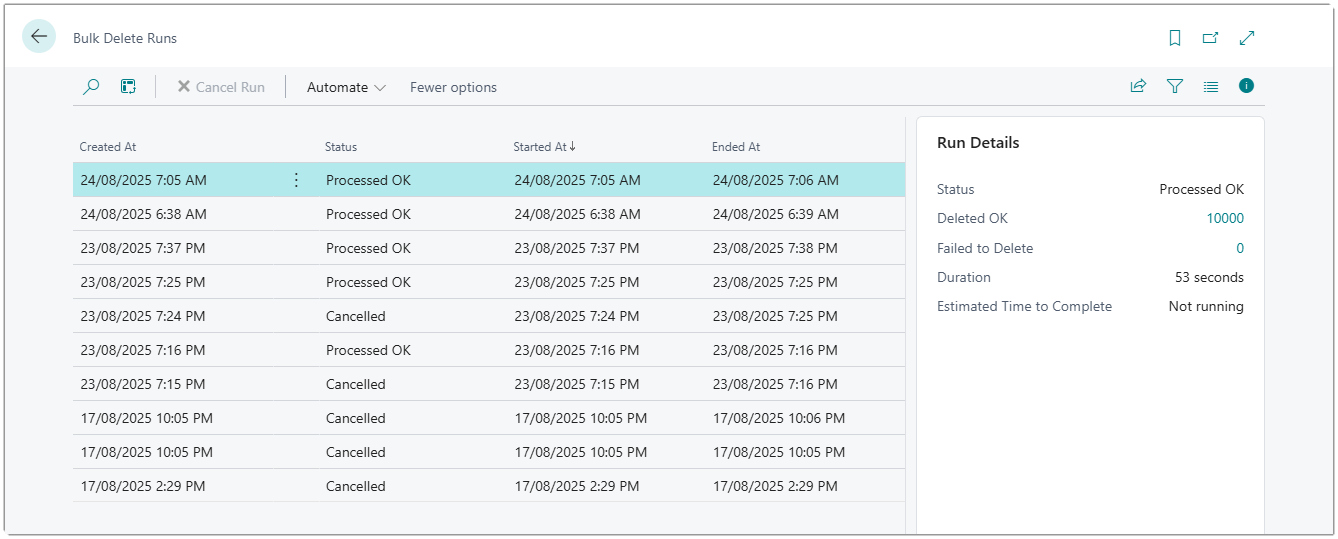Sort by Created At column header

click(108, 147)
